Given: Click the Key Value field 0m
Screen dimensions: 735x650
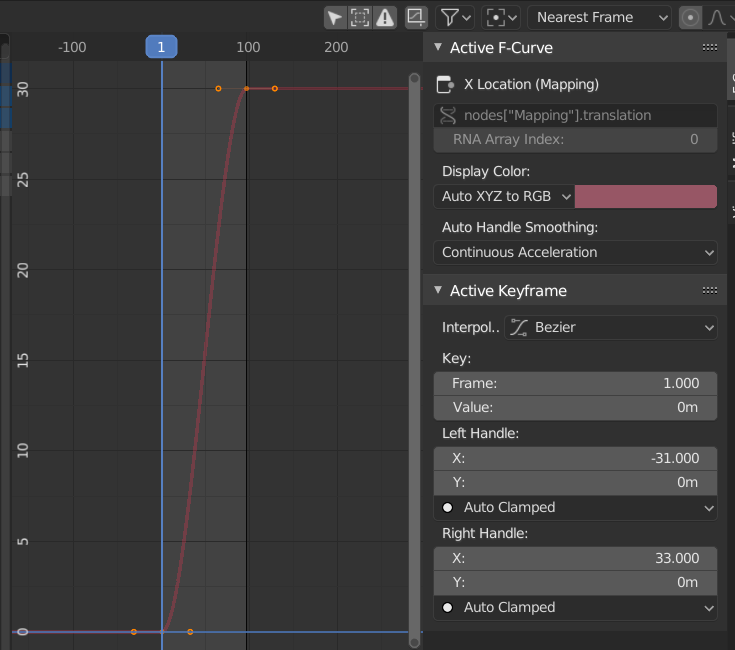Looking at the screenshot, I should [576, 407].
